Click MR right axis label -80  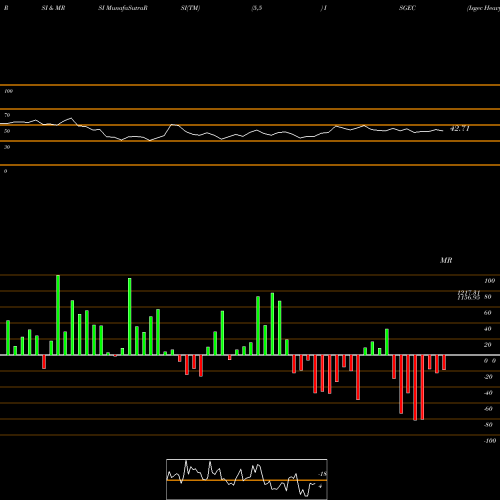[488, 425]
